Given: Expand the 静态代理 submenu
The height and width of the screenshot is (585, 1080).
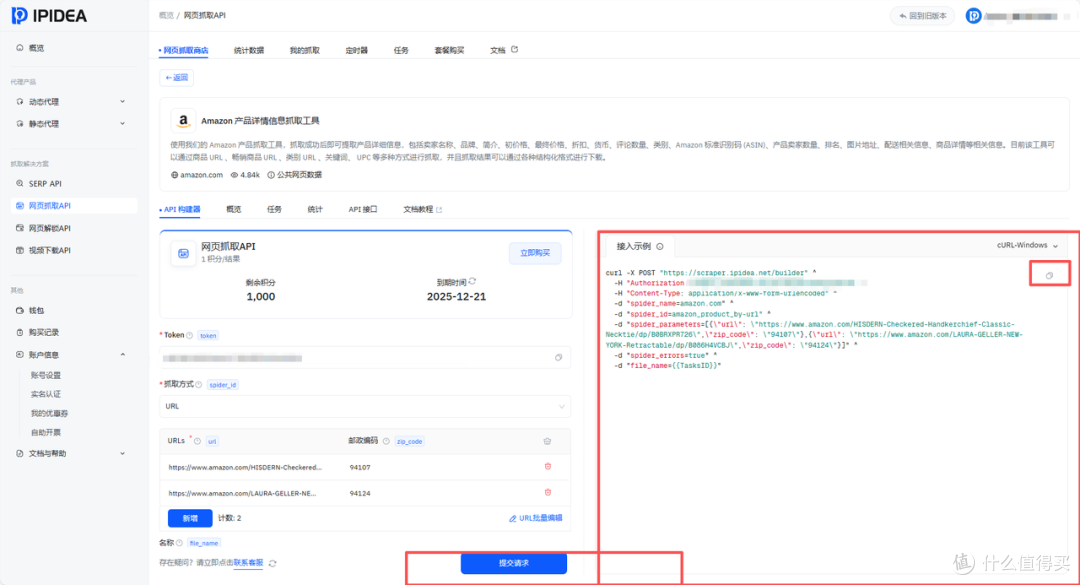Looking at the screenshot, I should click(123, 124).
